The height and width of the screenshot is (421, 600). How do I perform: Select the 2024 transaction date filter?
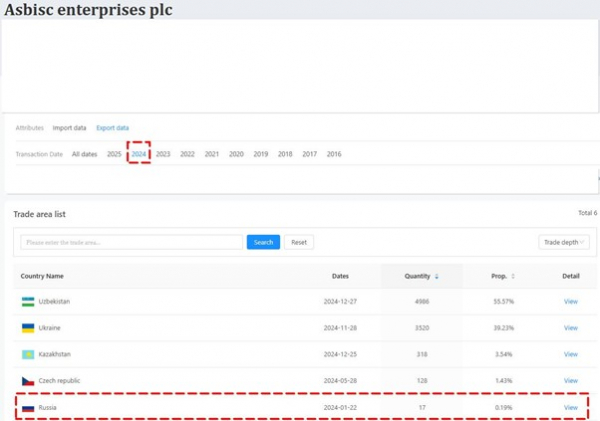point(138,154)
